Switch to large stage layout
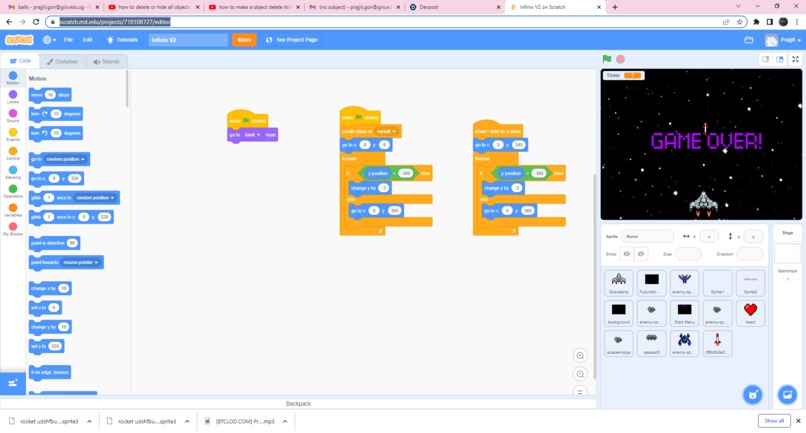The height and width of the screenshot is (433, 806). 780,59
